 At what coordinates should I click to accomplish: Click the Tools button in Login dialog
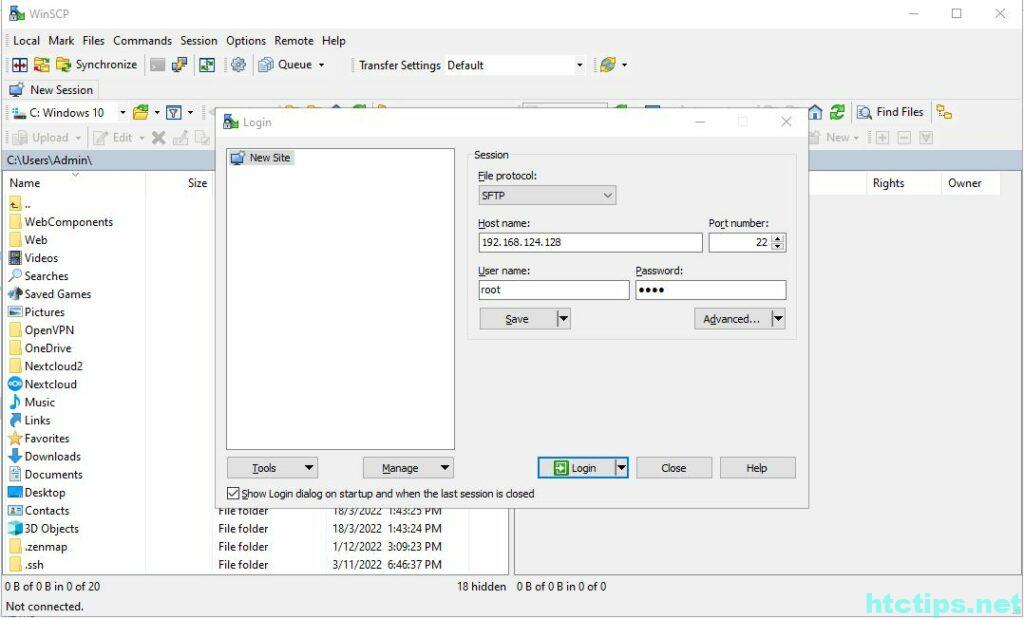click(x=272, y=468)
